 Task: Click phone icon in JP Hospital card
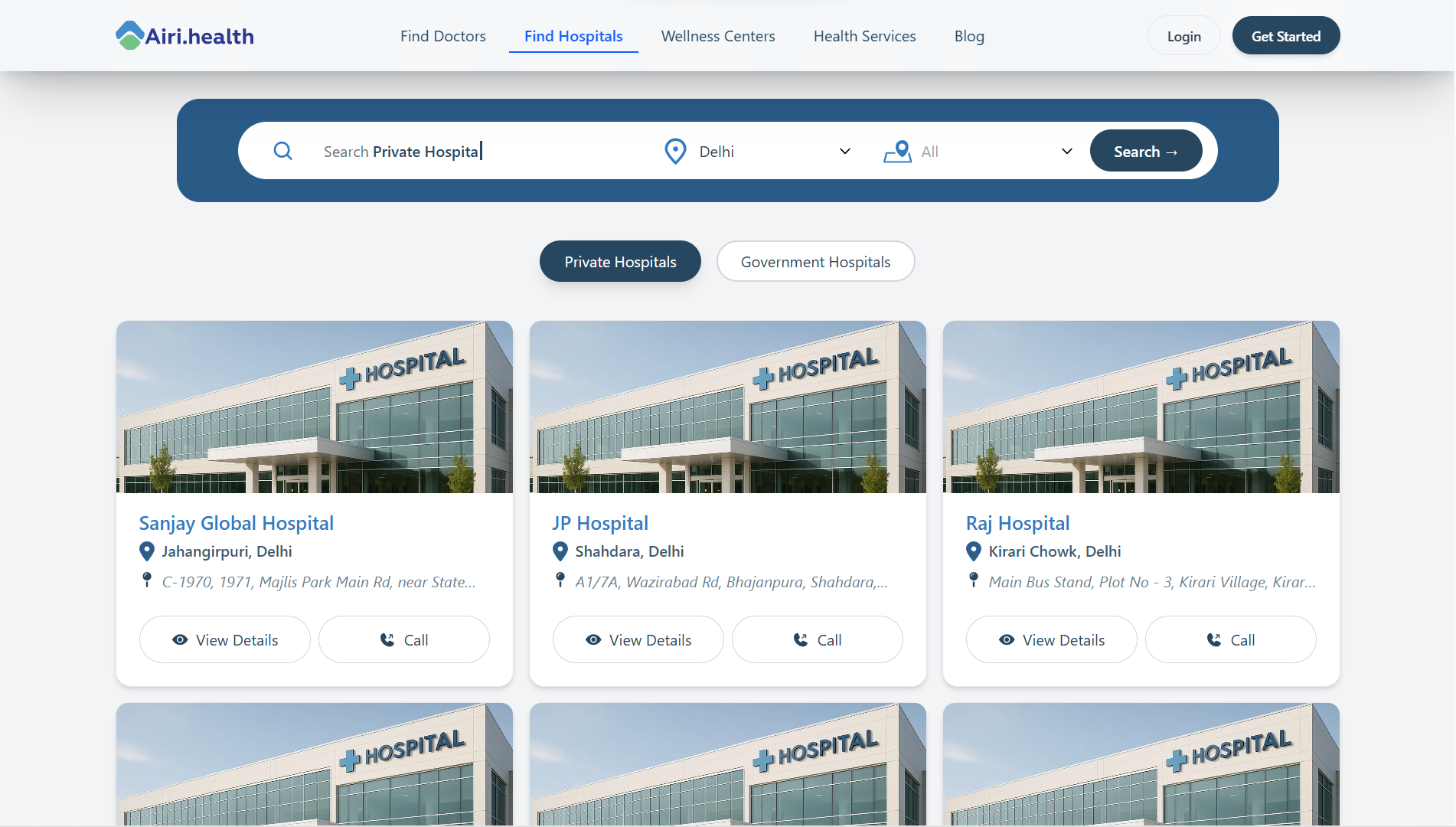(801, 639)
